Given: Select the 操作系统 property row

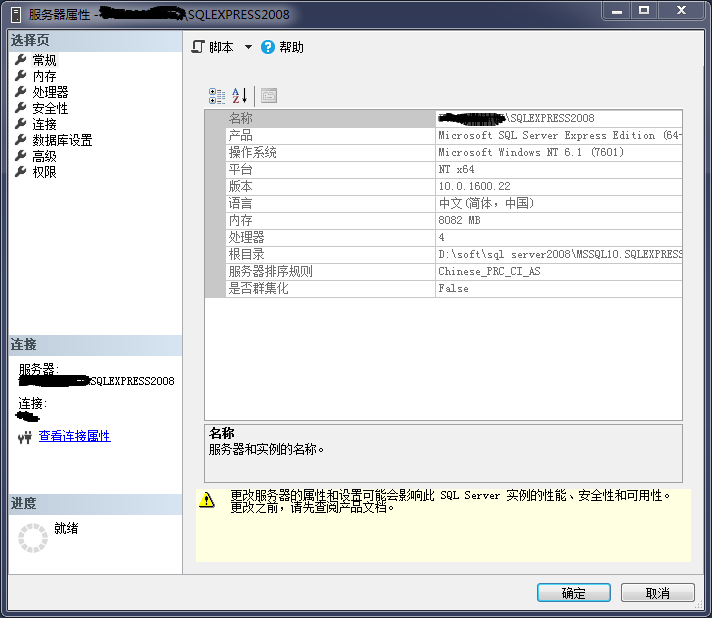Looking at the screenshot, I should 444,153.
